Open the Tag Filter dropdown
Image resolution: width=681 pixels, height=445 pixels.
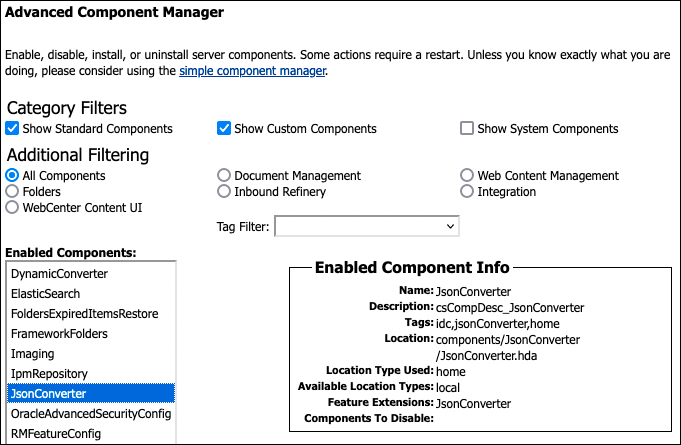click(367, 226)
